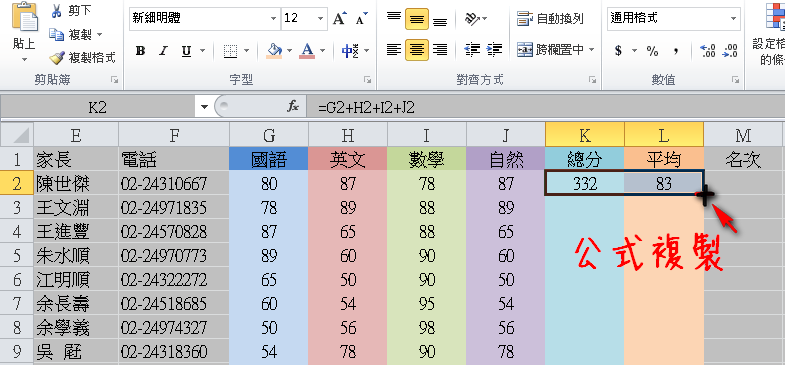
Task: Open fill color dropdown arrow
Action: (x=289, y=51)
